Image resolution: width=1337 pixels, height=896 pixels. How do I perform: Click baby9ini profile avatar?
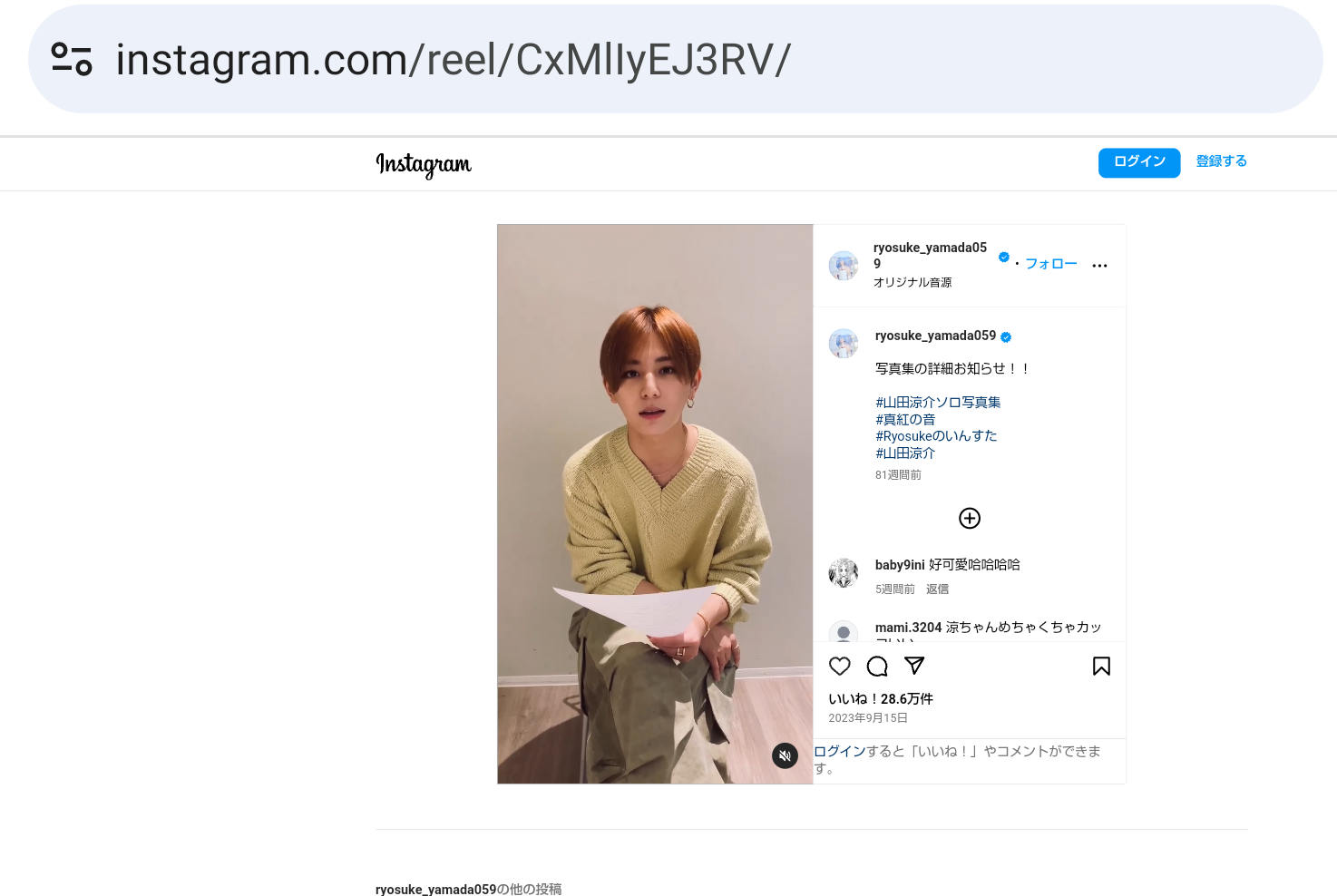844,573
